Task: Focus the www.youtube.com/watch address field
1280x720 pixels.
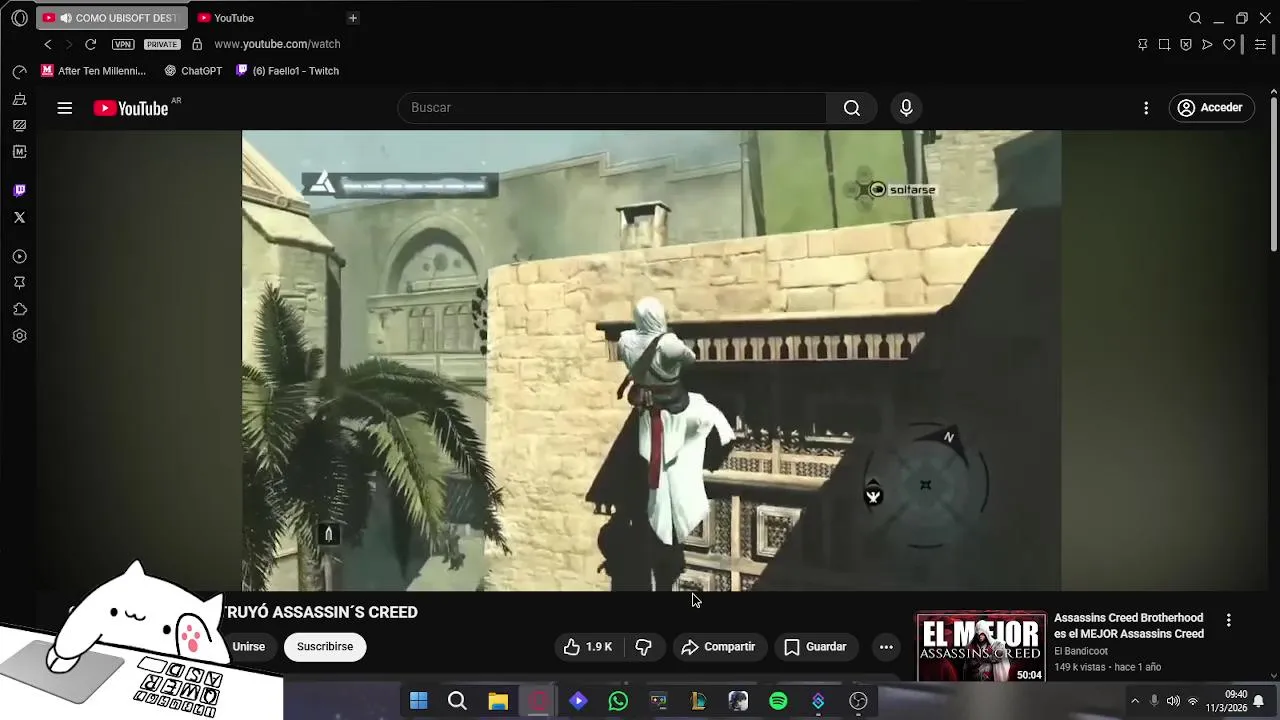Action: [277, 44]
